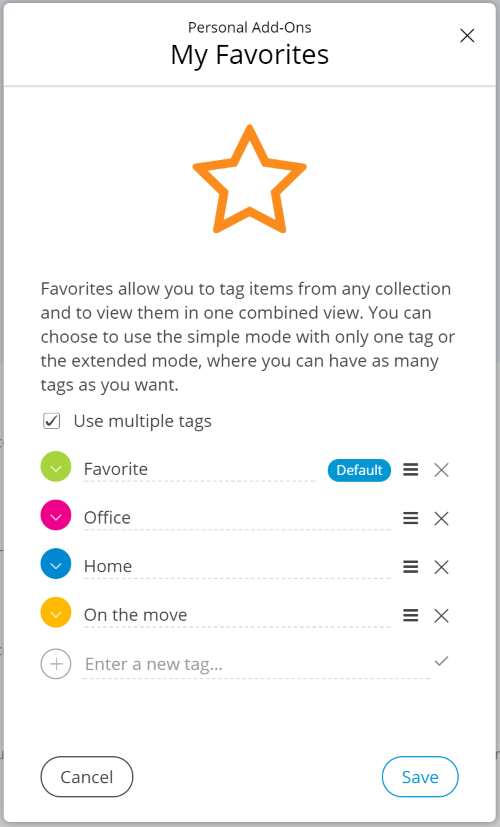Click the Cancel button
The height and width of the screenshot is (827, 500).
[x=87, y=777]
